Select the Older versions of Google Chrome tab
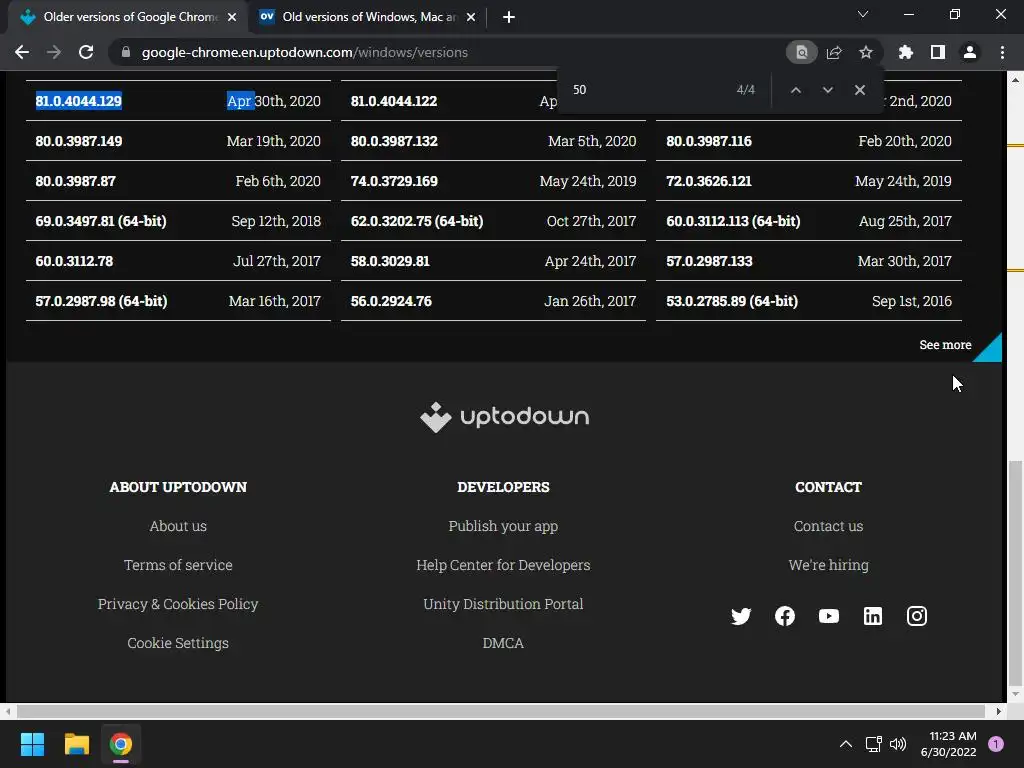This screenshot has width=1024, height=768. tap(128, 17)
